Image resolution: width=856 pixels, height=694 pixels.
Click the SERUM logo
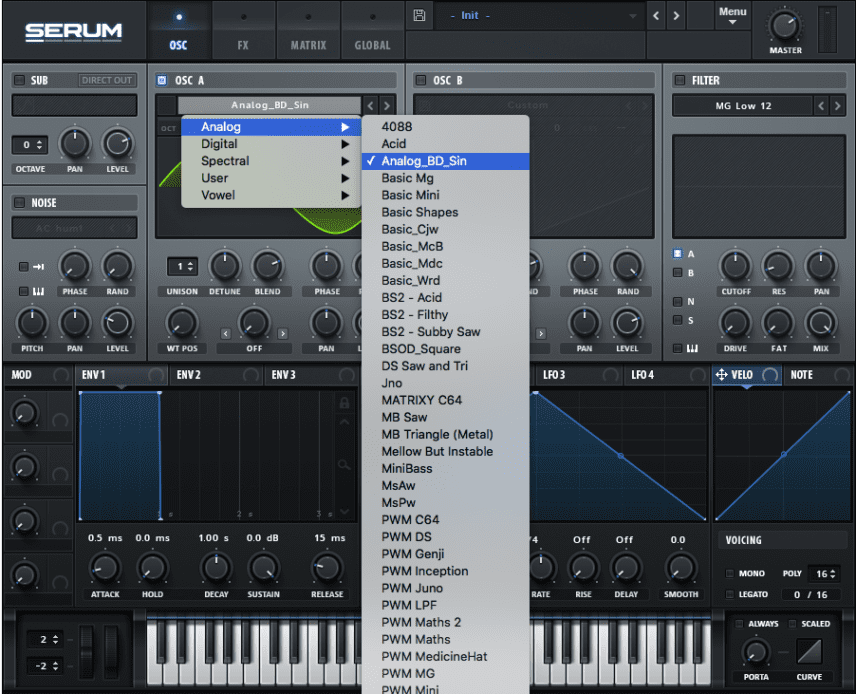[74, 32]
